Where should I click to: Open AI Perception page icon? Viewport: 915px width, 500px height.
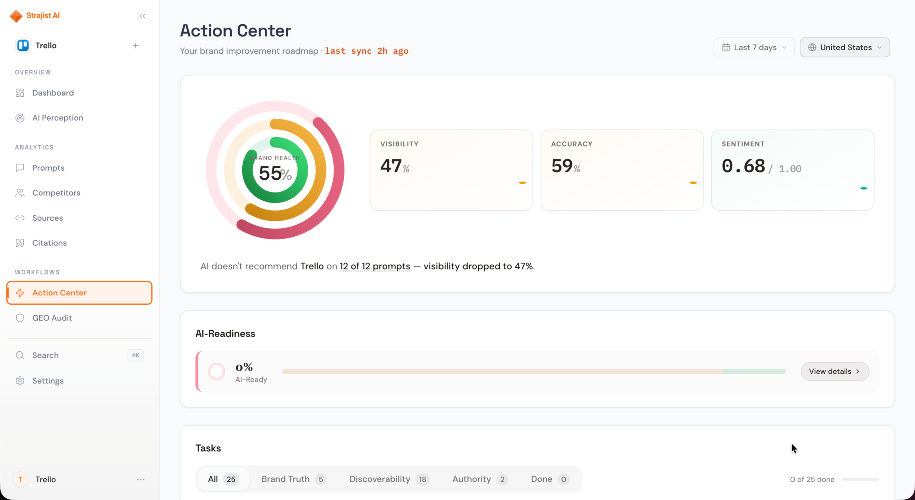(20, 118)
